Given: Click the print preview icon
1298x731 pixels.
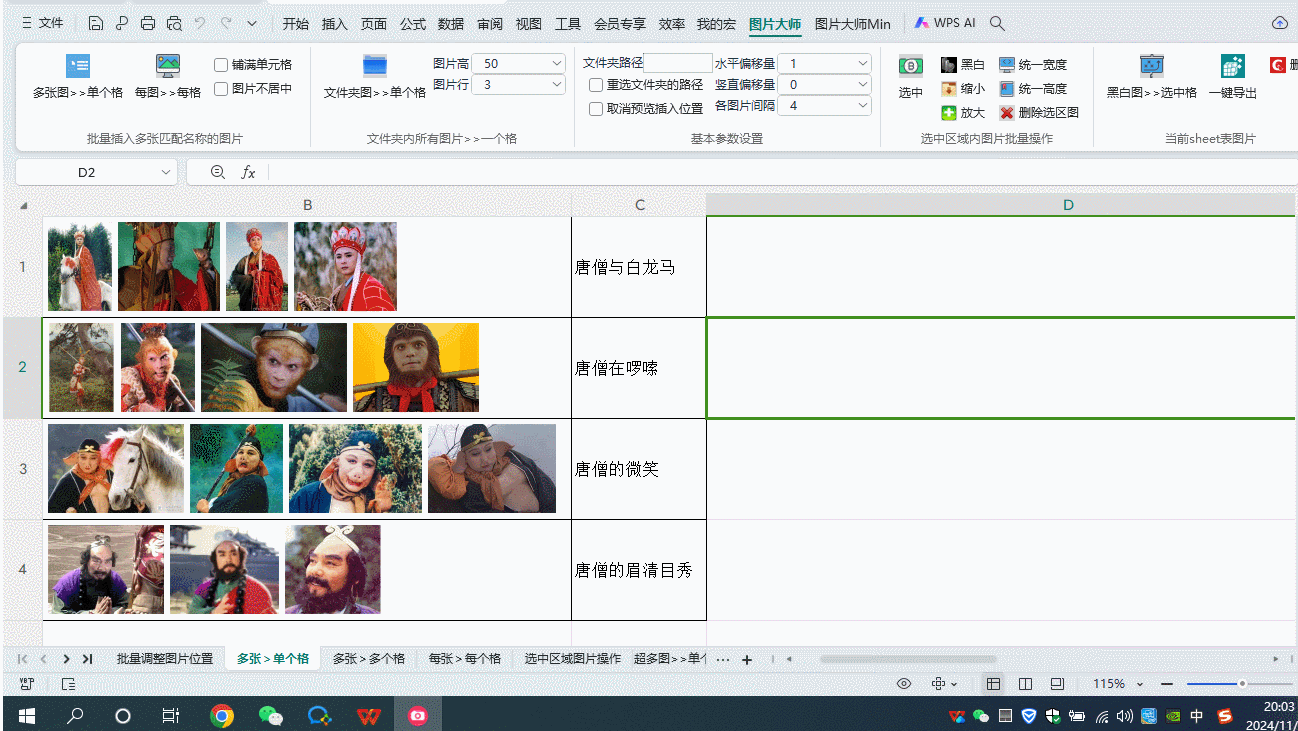Looking at the screenshot, I should click(174, 23).
